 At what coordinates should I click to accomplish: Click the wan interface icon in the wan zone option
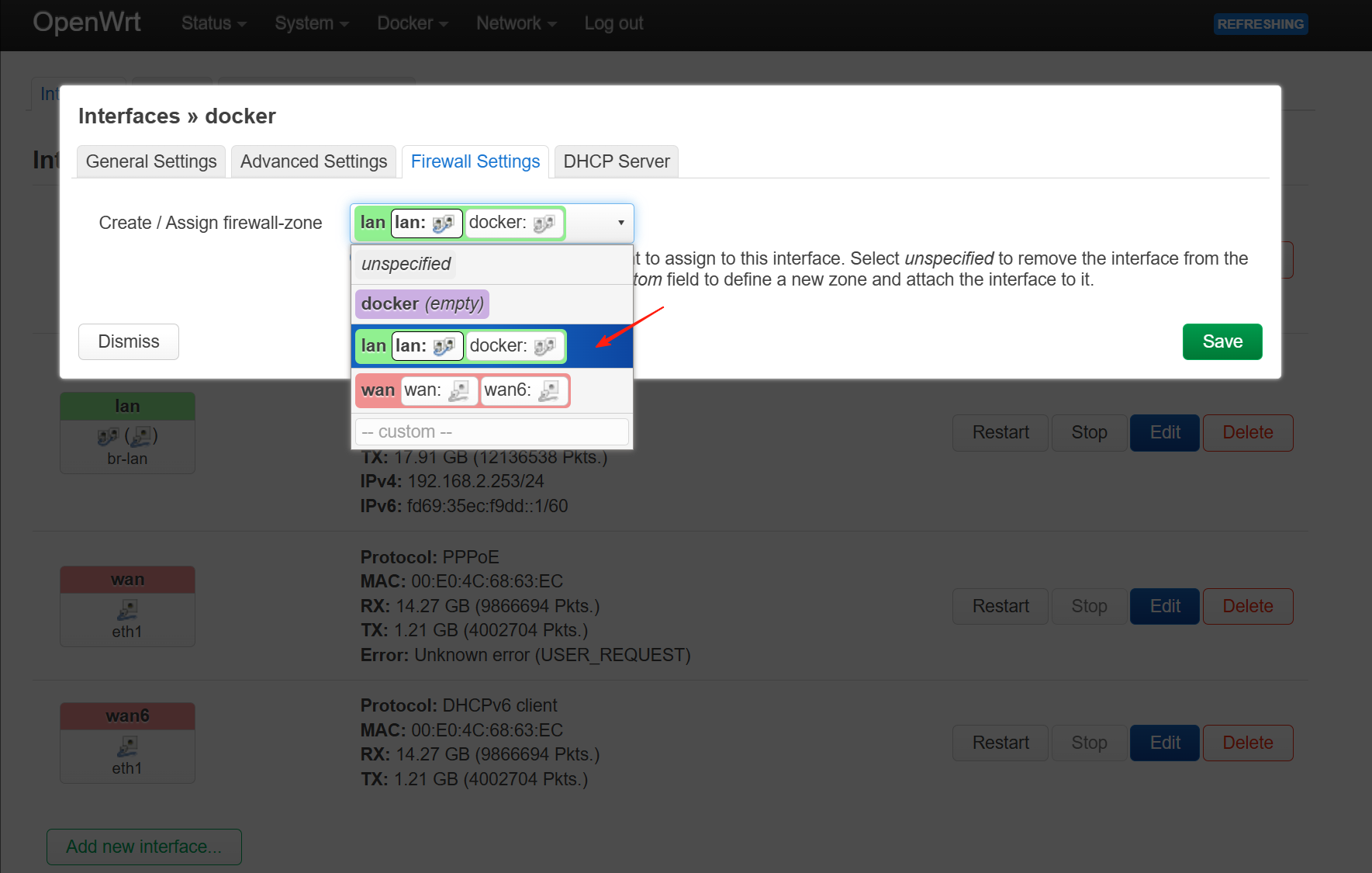(x=458, y=390)
